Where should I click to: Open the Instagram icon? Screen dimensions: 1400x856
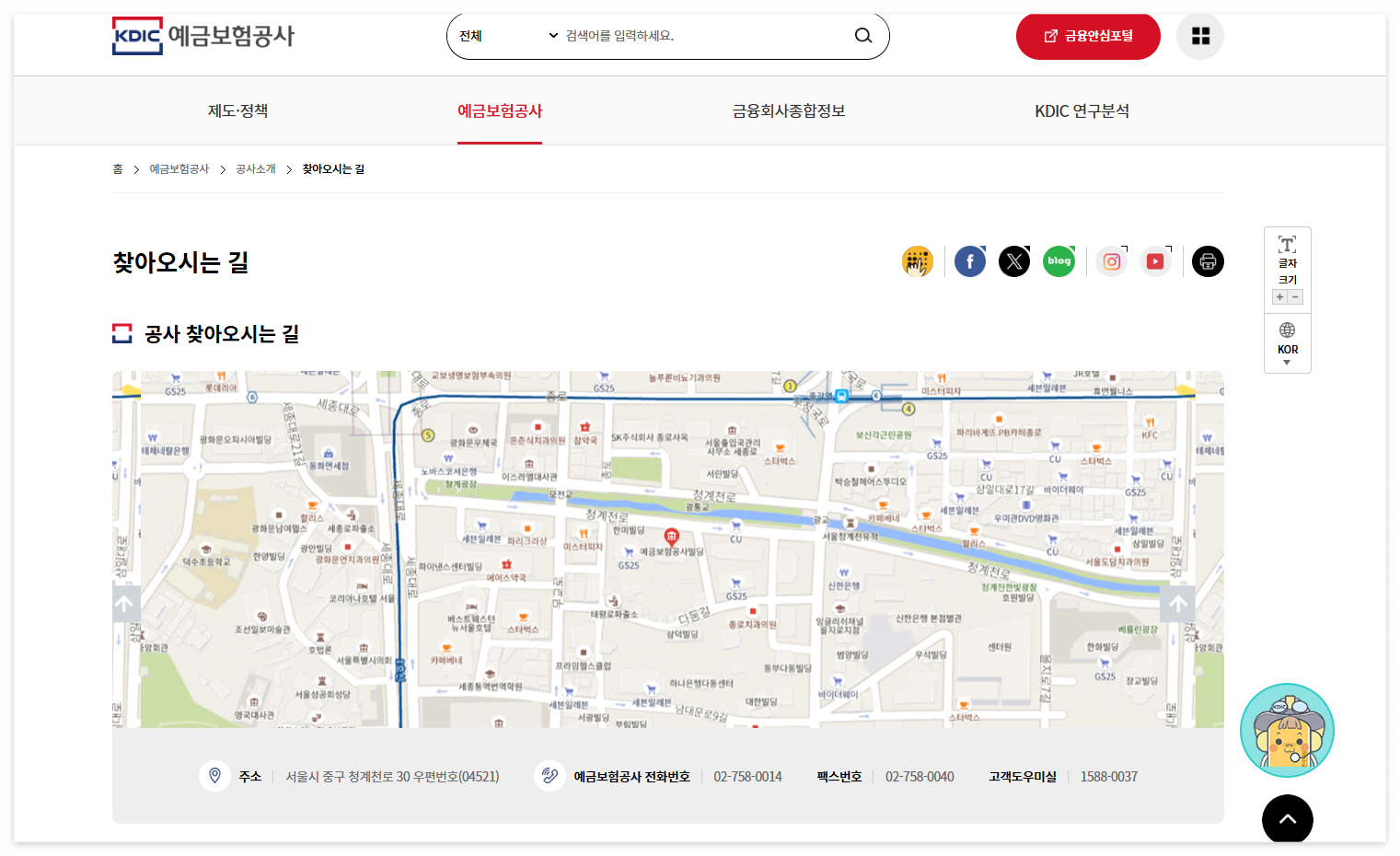click(x=1111, y=260)
